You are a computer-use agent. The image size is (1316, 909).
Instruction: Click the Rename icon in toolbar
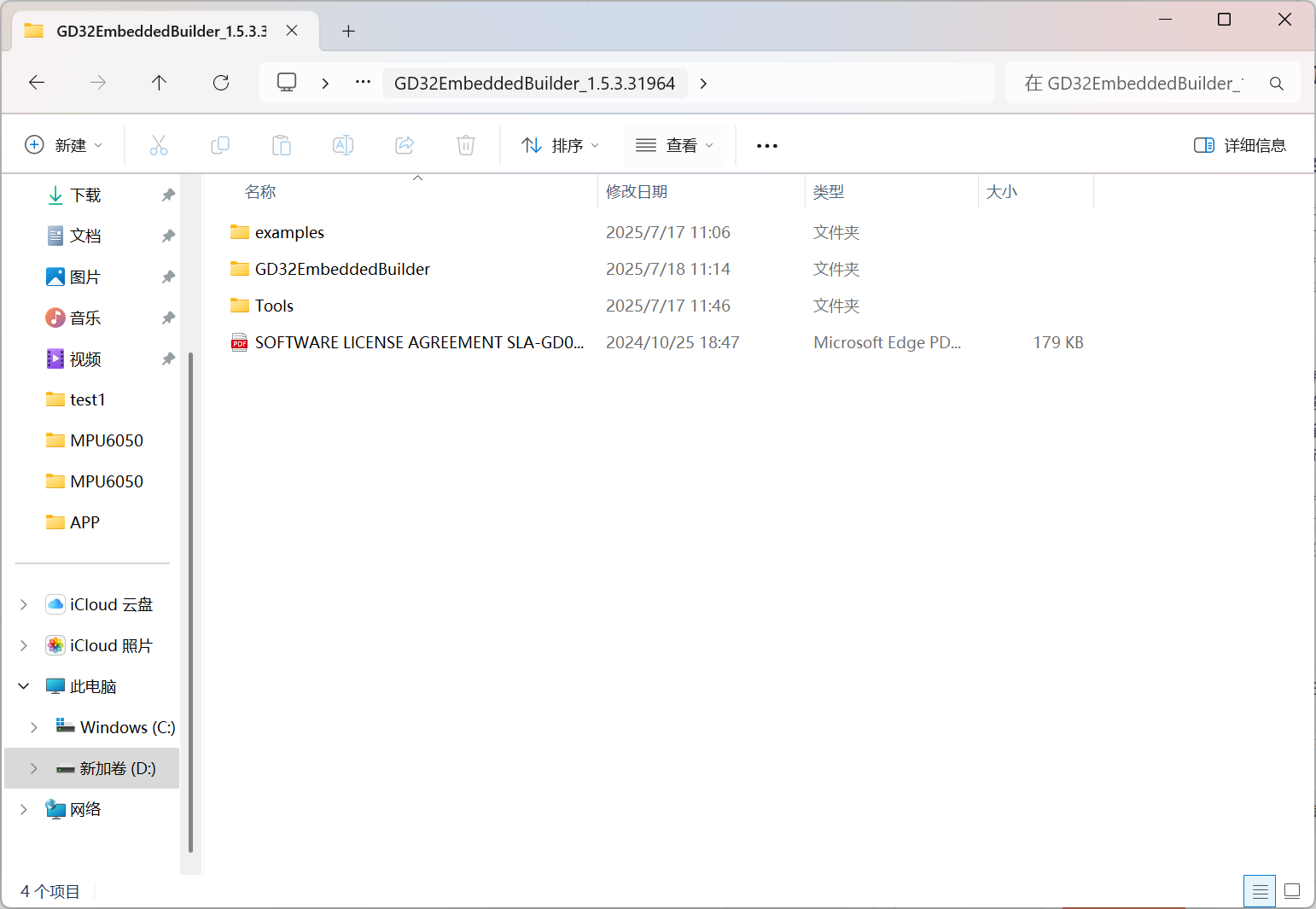click(343, 145)
